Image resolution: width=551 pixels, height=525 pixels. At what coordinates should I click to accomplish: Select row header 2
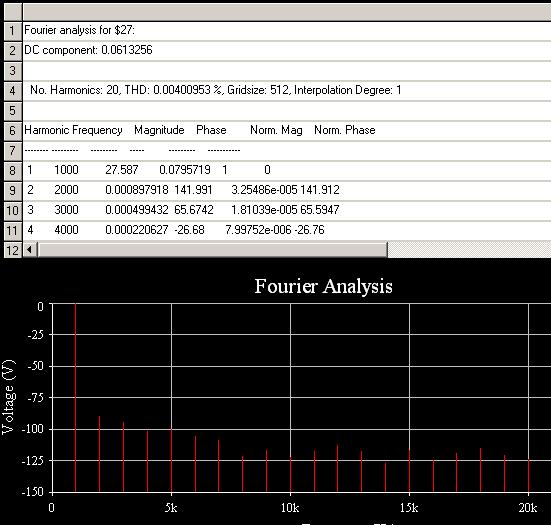coord(13,51)
